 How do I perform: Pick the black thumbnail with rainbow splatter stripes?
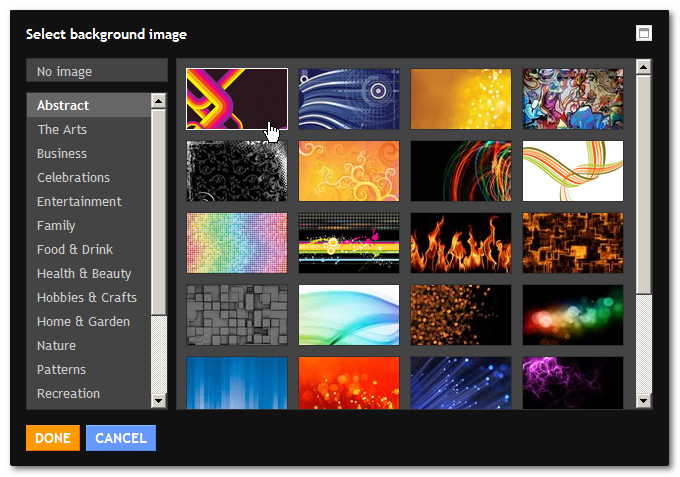pos(349,243)
